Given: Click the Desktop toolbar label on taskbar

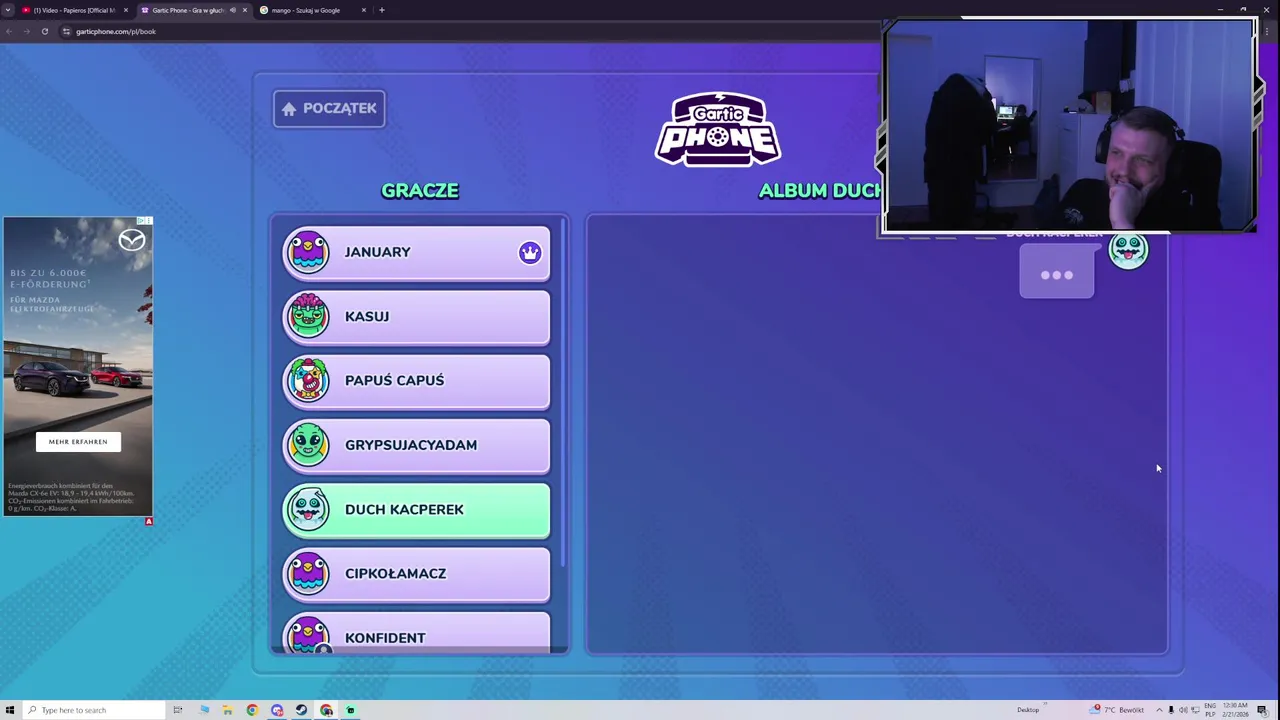Looking at the screenshot, I should (1028, 710).
